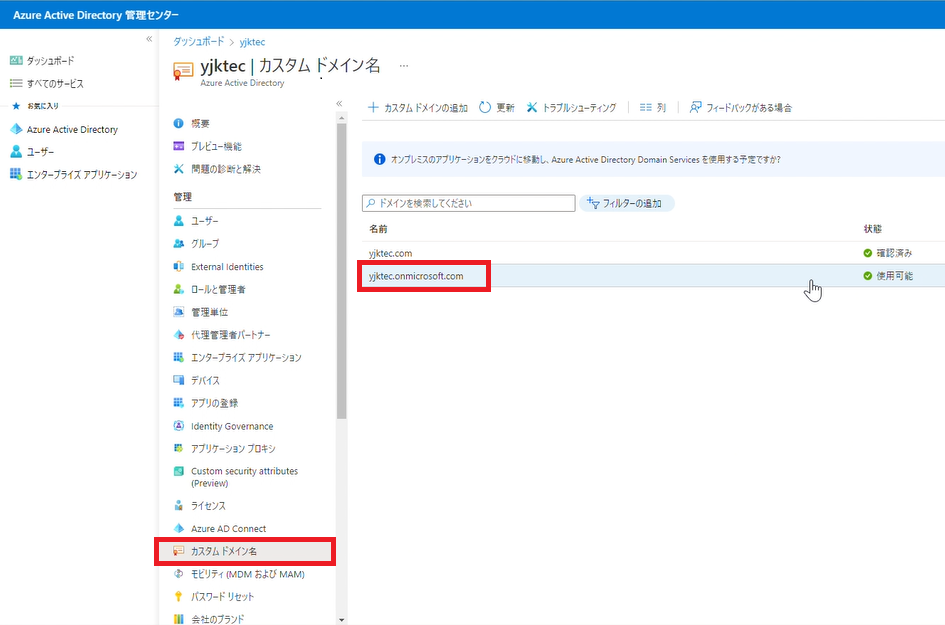
Task: Click the ダッシュボード breadcrumb link
Action: tap(198, 42)
